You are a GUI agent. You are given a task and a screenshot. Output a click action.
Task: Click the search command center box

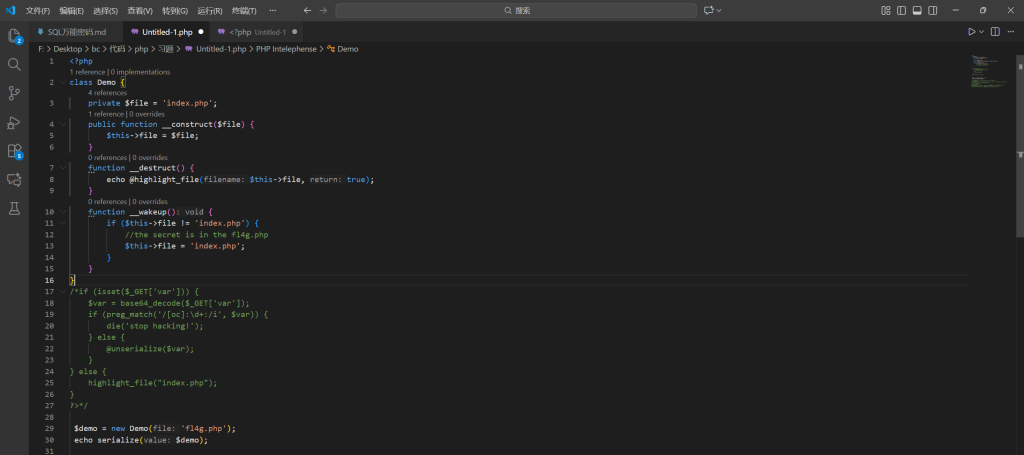click(516, 10)
